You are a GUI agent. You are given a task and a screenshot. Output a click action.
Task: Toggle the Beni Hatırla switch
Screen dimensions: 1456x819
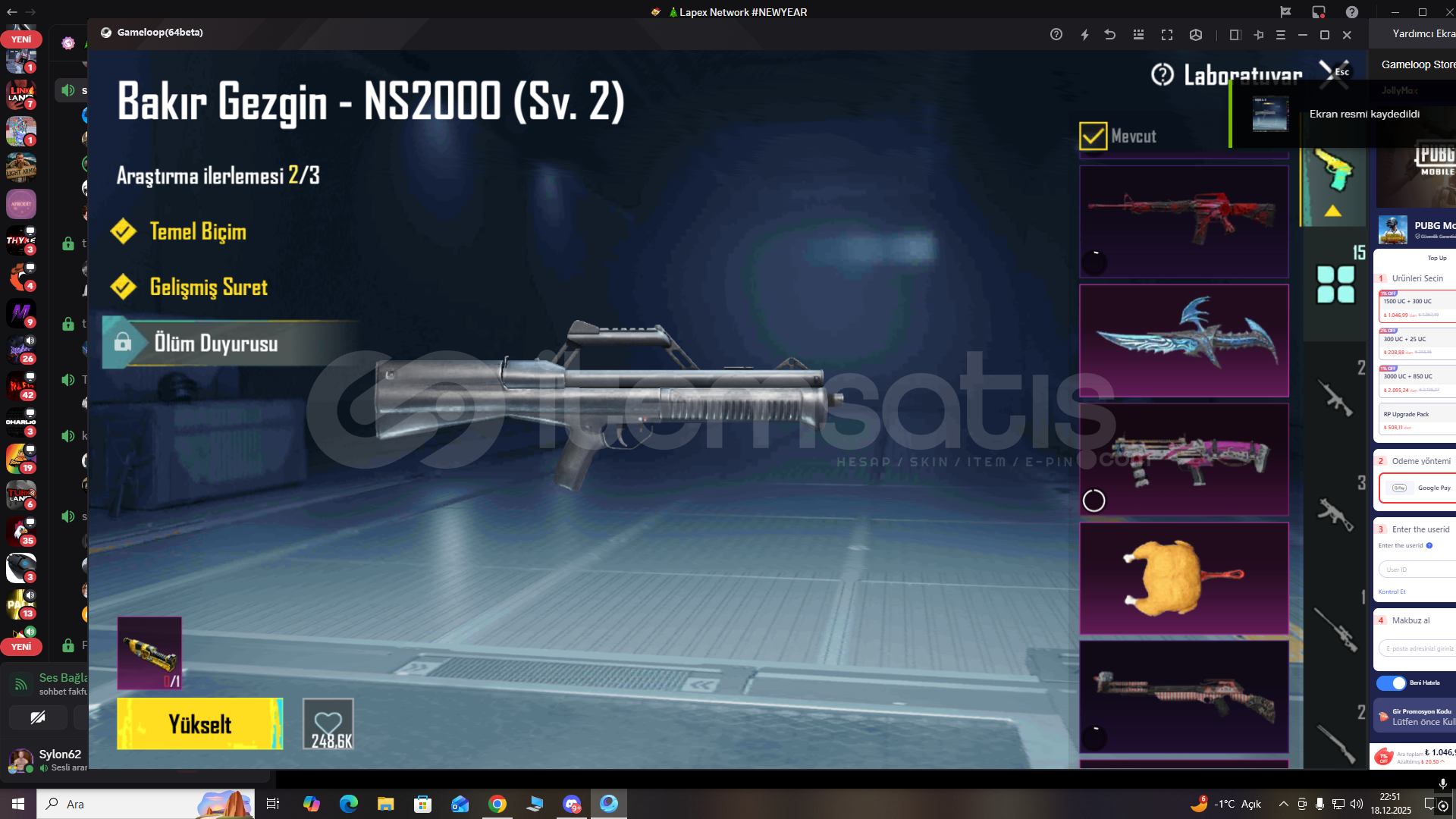(1392, 682)
